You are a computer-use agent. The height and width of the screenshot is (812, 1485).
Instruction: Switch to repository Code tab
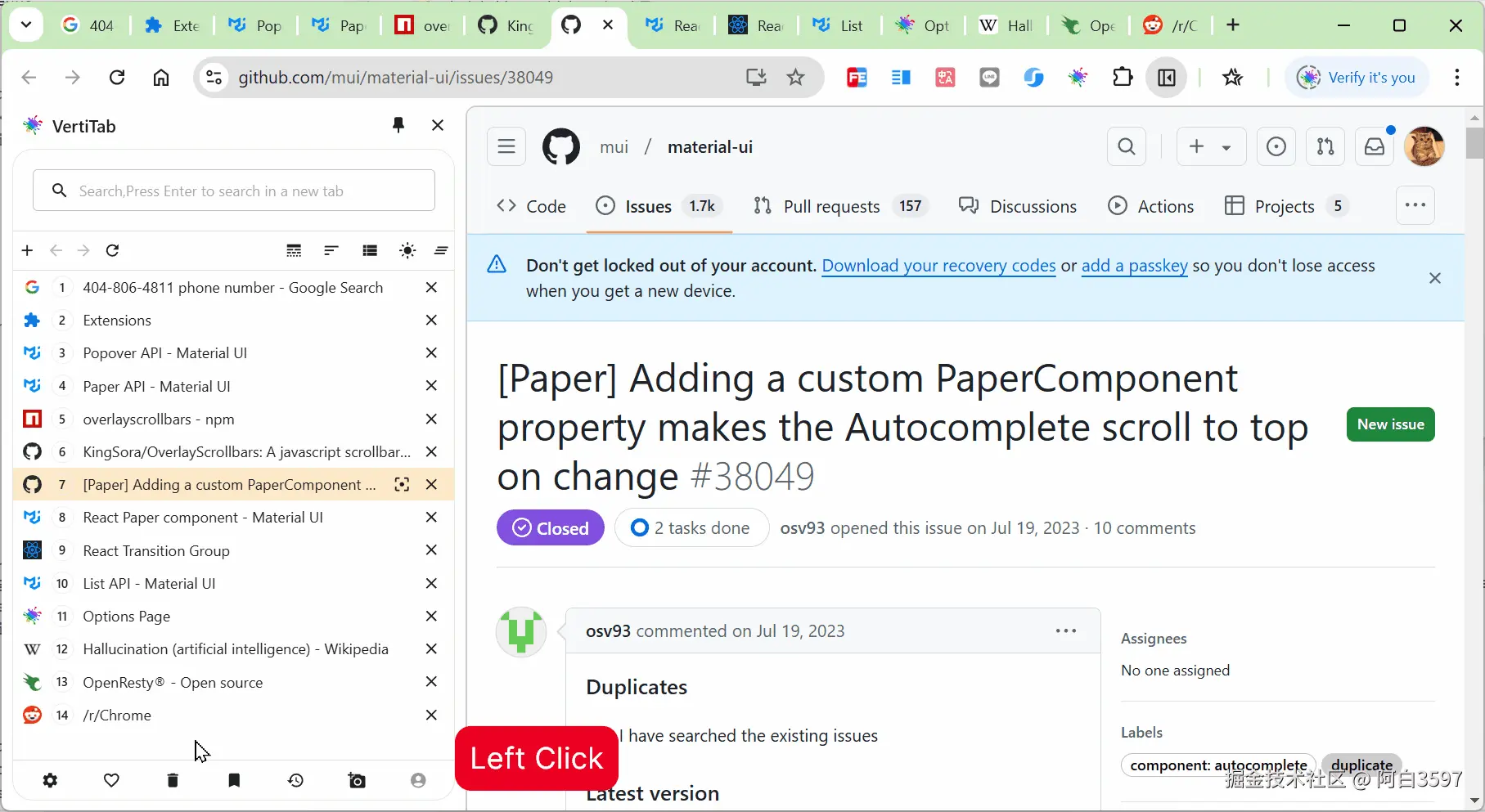coord(531,206)
